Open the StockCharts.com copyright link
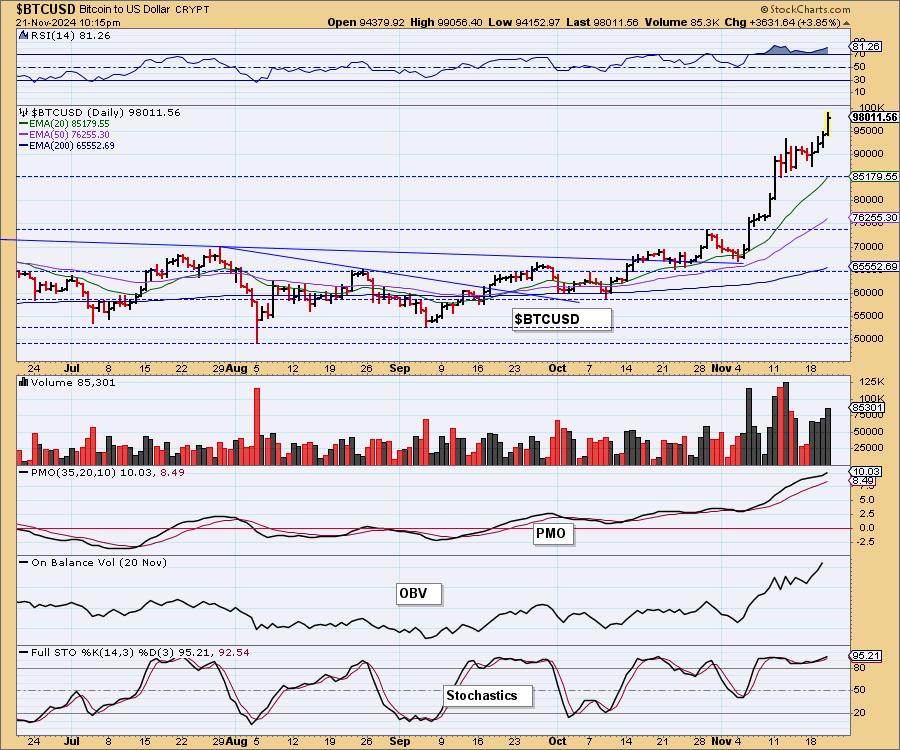This screenshot has width=900, height=750. [805, 9]
